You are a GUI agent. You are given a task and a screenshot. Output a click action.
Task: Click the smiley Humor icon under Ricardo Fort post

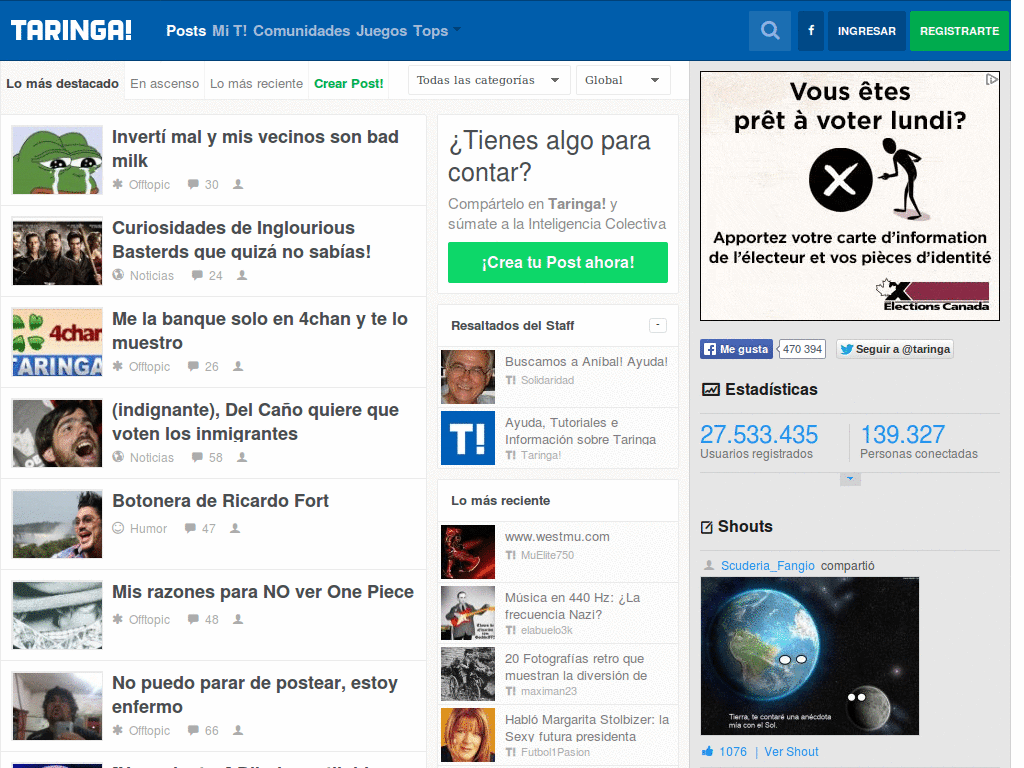pyautogui.click(x=118, y=528)
